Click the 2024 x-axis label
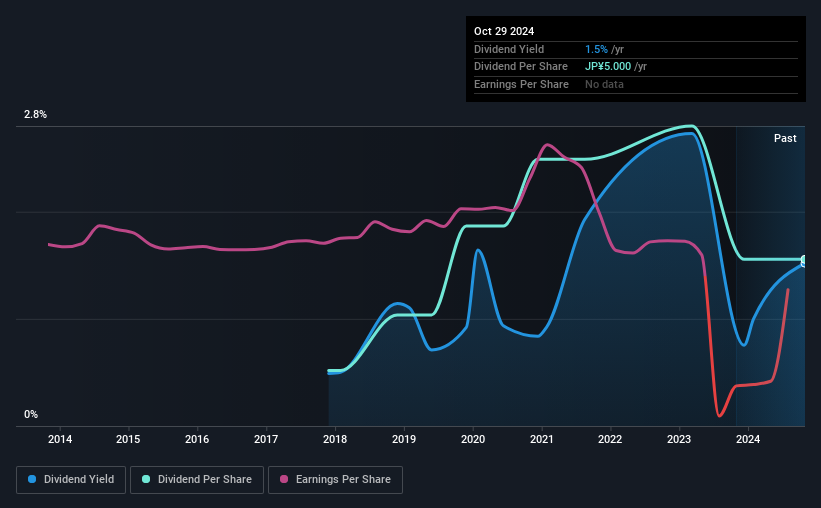Viewport: 821px width, 508px height. pos(748,439)
